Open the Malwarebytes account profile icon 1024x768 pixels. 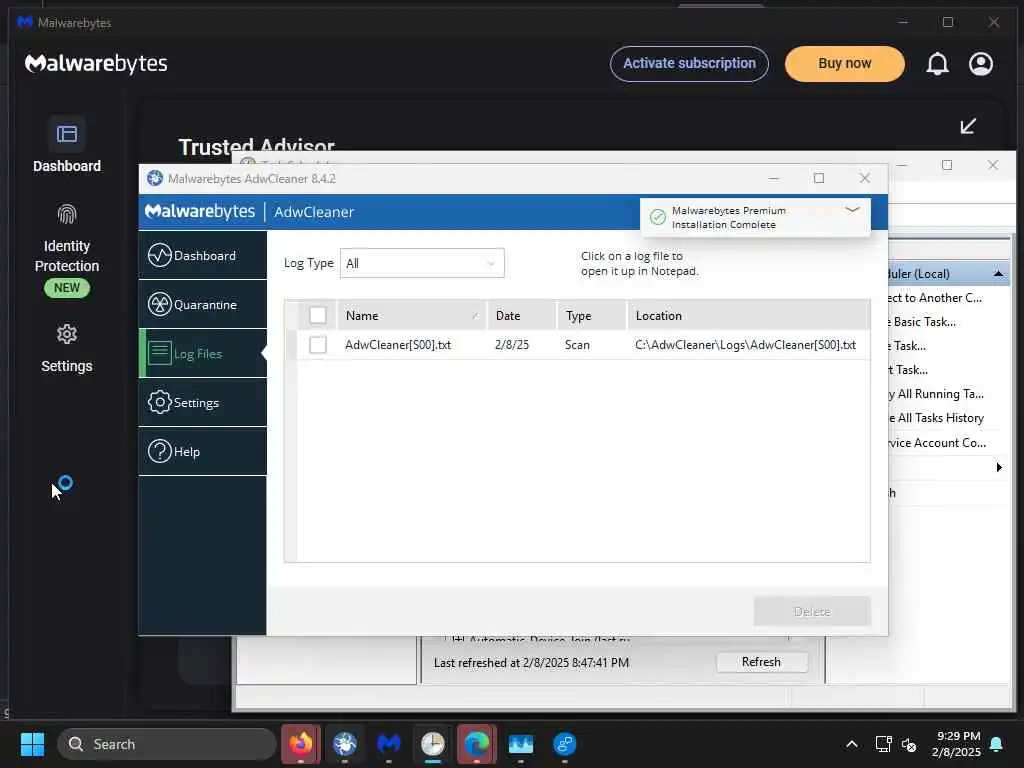coord(981,63)
